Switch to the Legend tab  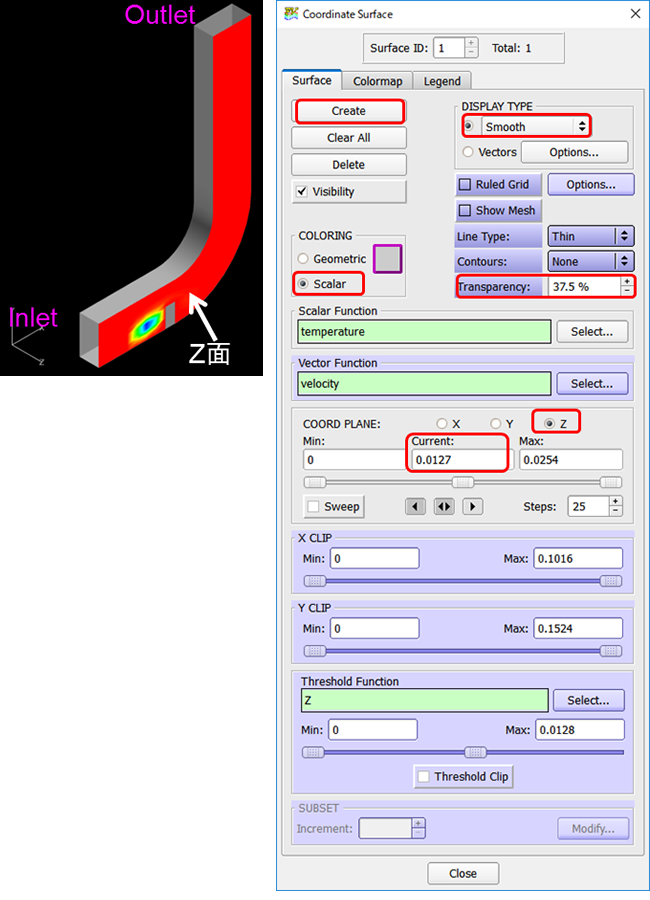coord(442,81)
